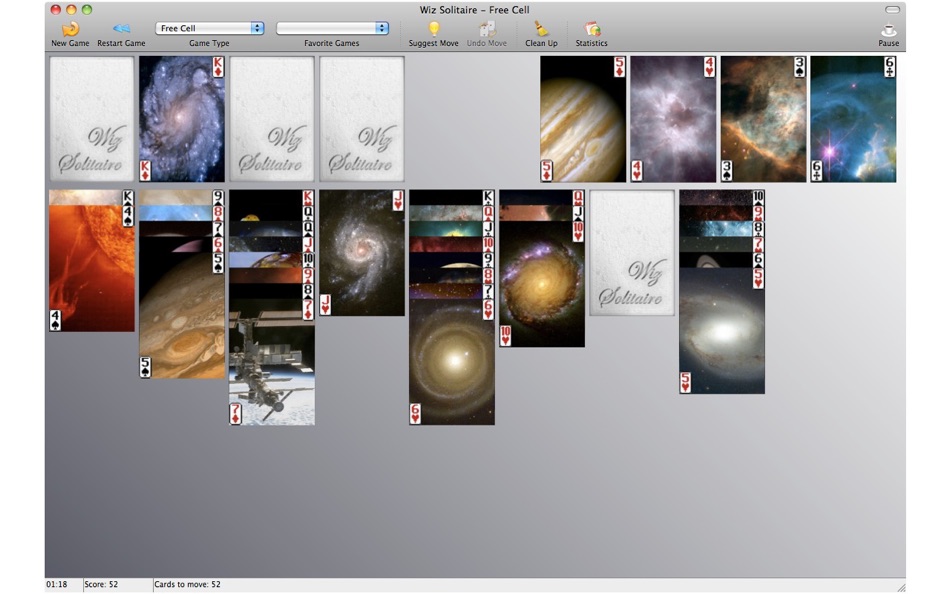Run Clean Up with the broom icon

tap(541, 29)
